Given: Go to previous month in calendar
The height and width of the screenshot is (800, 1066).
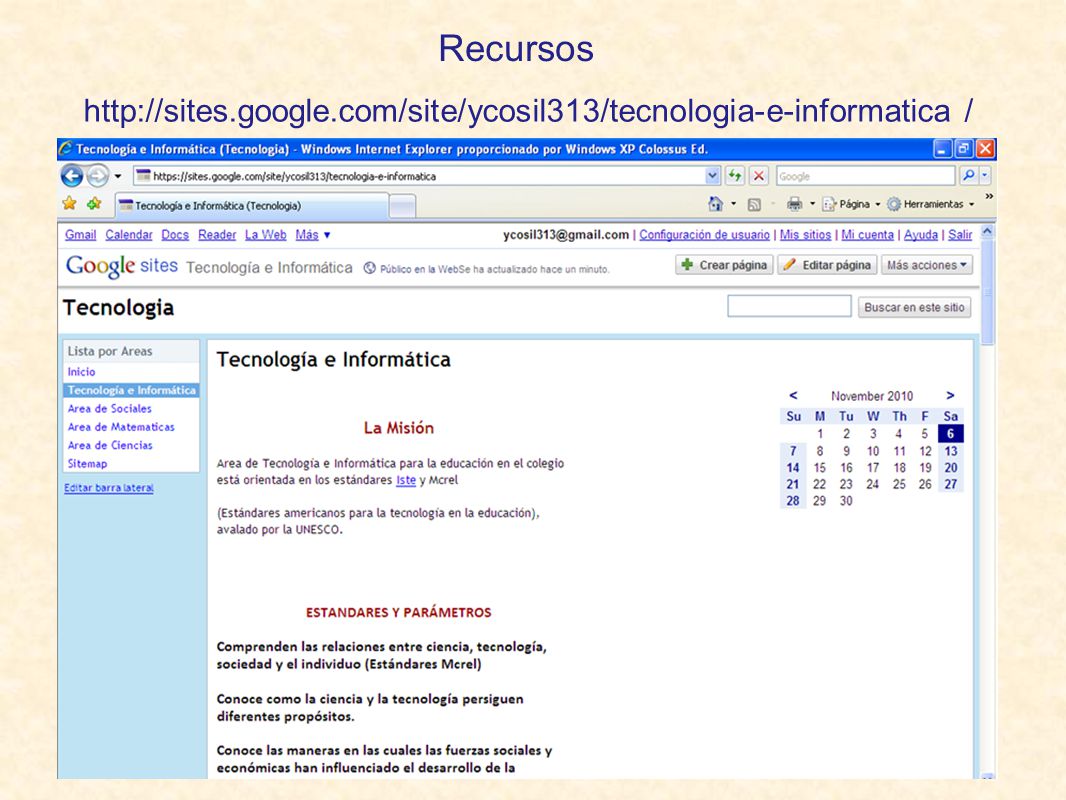Looking at the screenshot, I should click(x=793, y=395).
